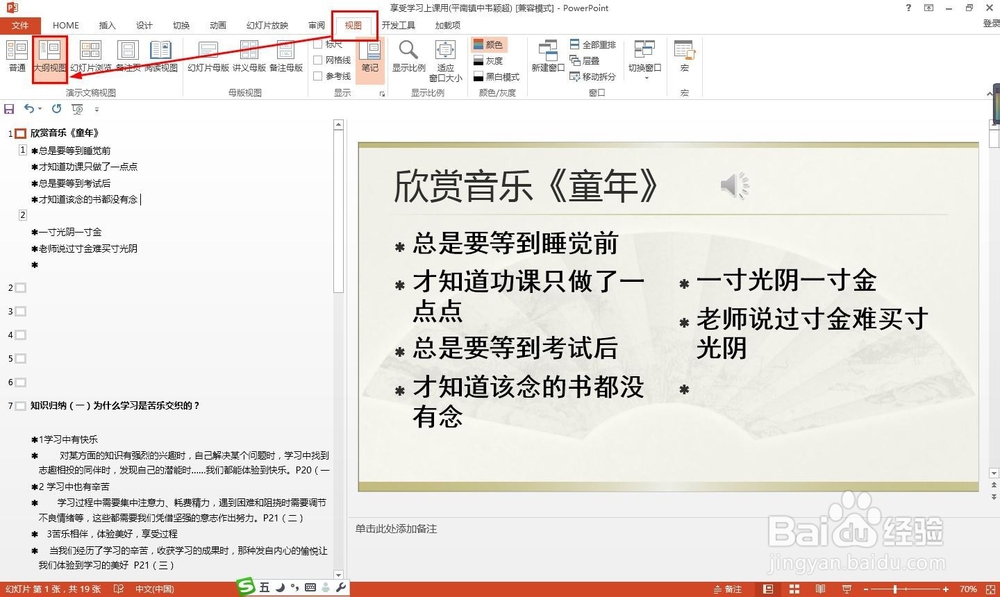Click the zoom slider handle

pyautogui.click(x=896, y=589)
